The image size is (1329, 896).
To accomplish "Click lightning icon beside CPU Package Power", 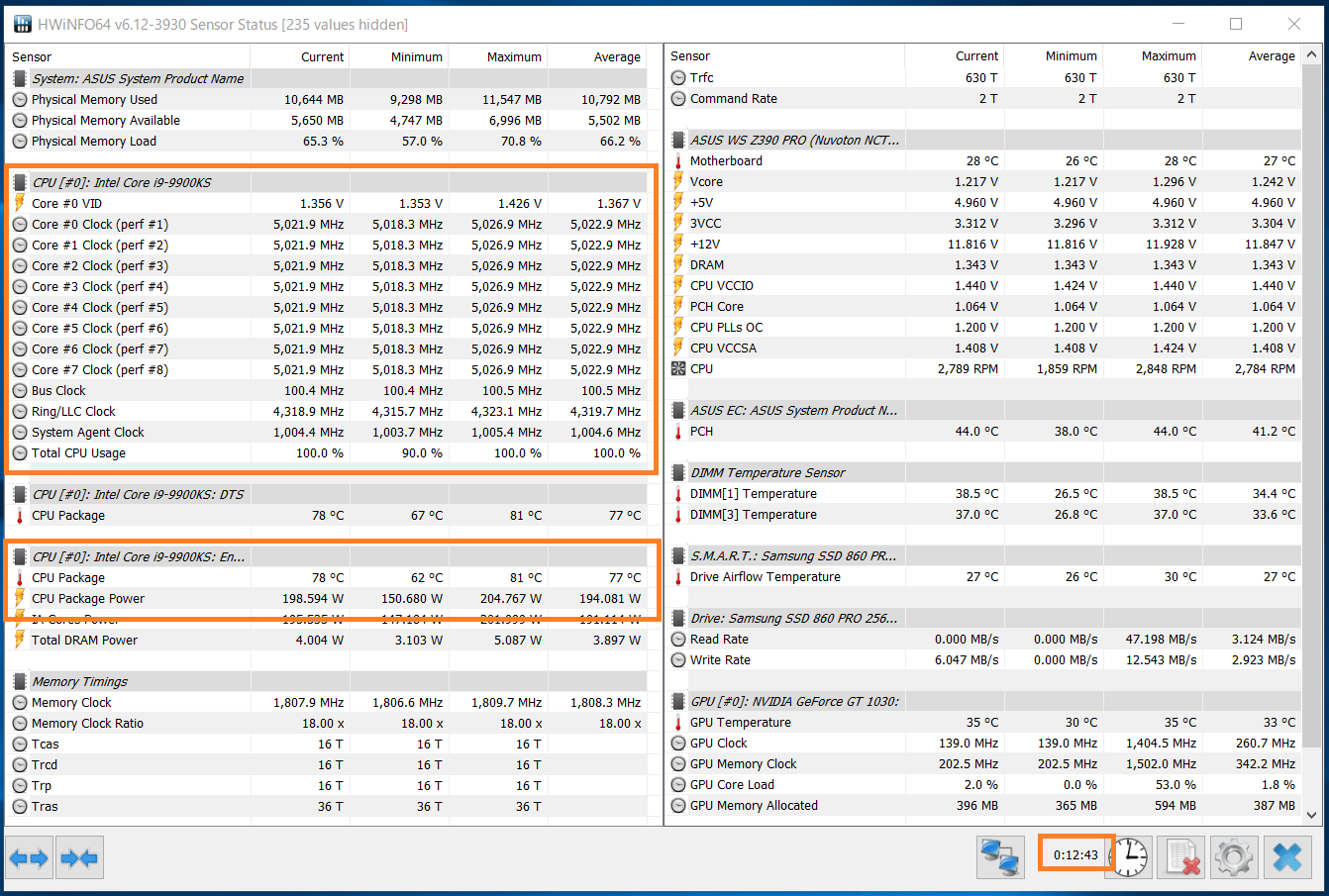I will pyautogui.click(x=20, y=598).
